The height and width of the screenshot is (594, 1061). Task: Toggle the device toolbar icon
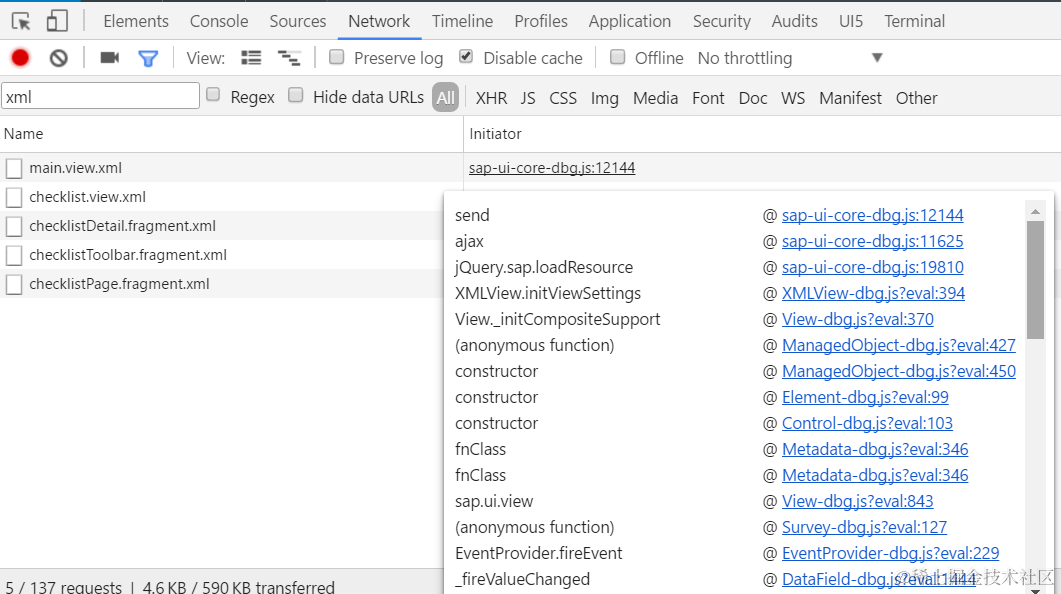click(x=57, y=21)
